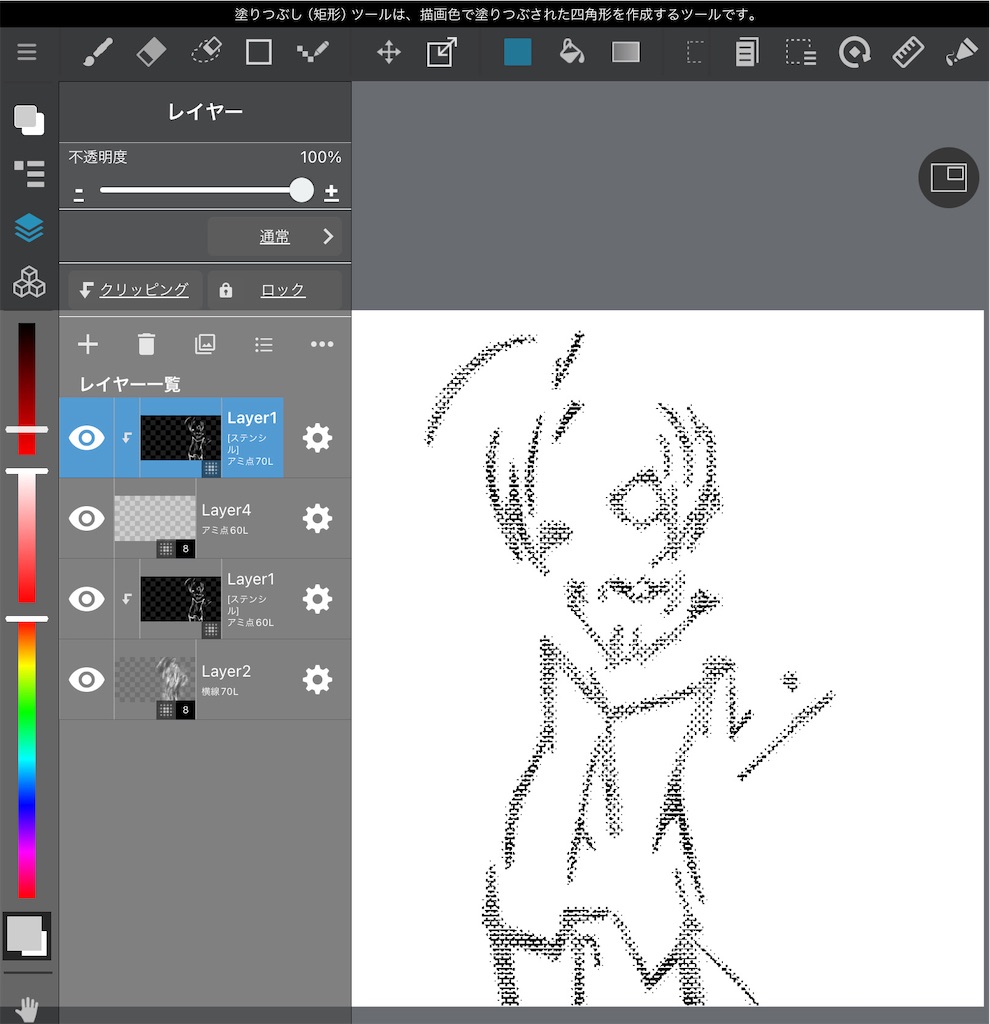This screenshot has height=1024, width=990.
Task: Click the 100% opacity value
Action: click(x=321, y=157)
